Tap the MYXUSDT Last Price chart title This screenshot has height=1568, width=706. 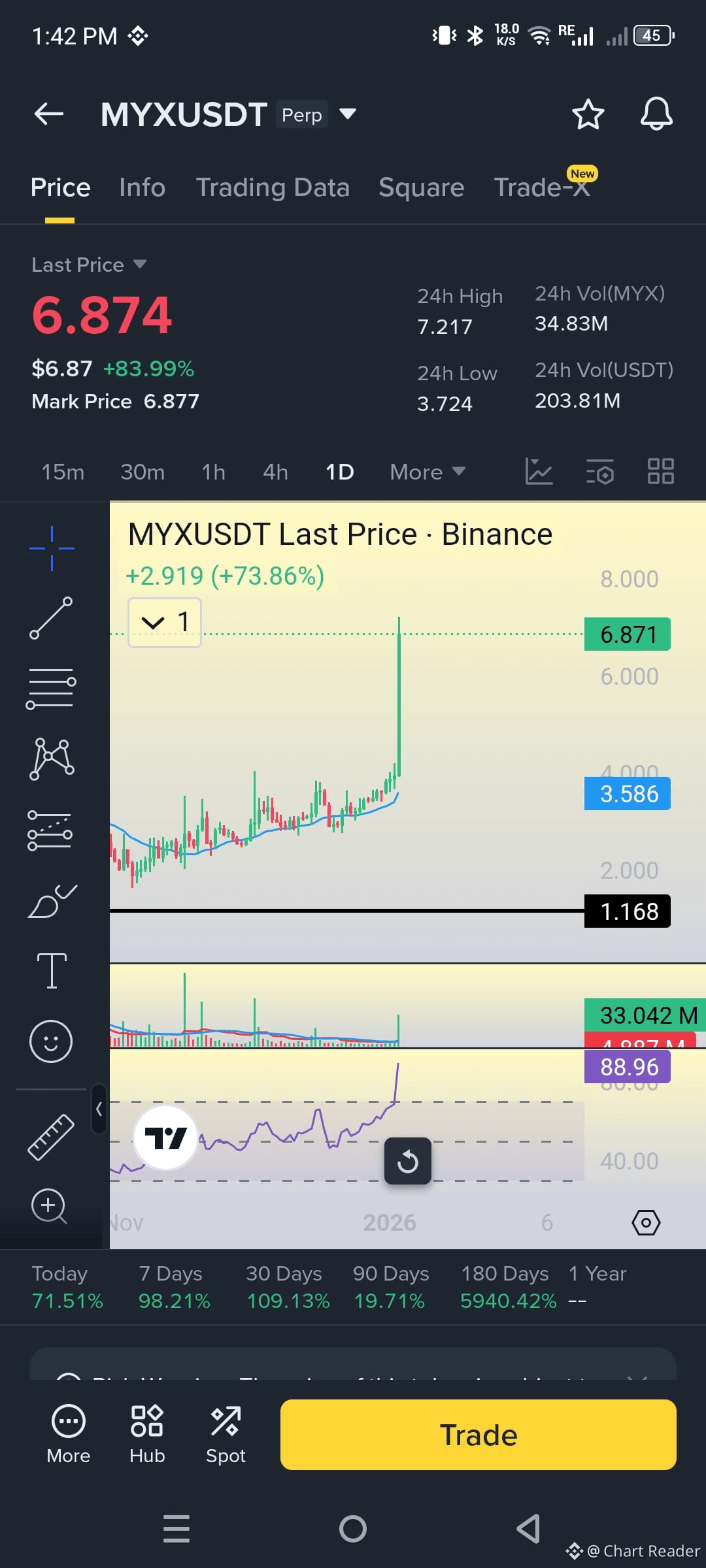tap(340, 534)
